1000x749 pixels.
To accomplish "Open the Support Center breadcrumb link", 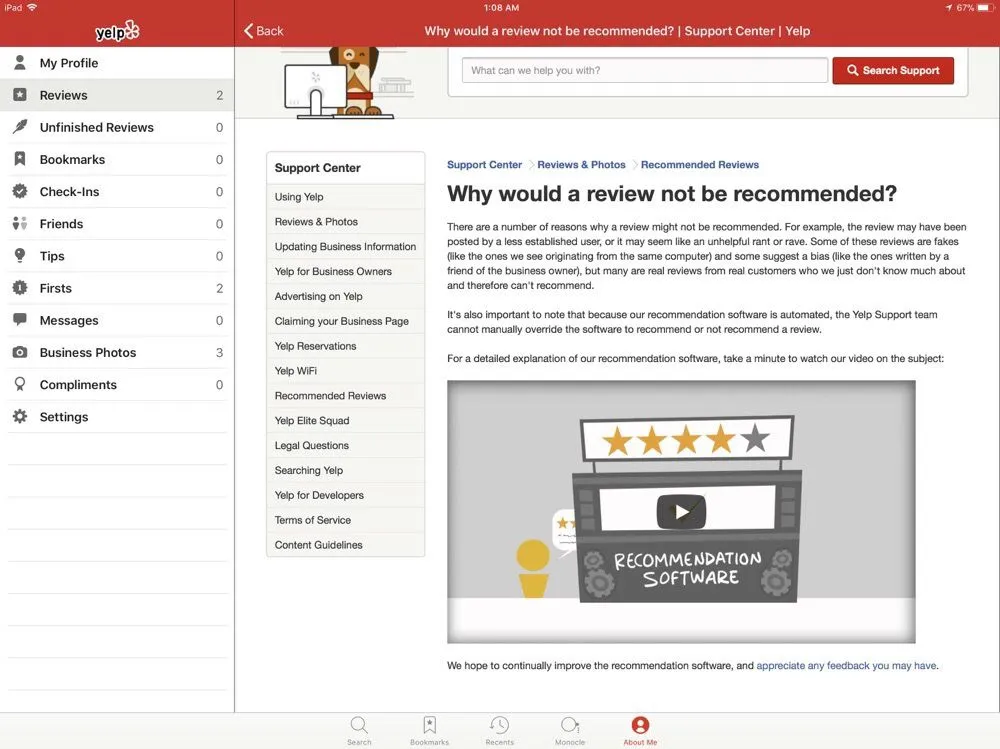I will click(484, 165).
